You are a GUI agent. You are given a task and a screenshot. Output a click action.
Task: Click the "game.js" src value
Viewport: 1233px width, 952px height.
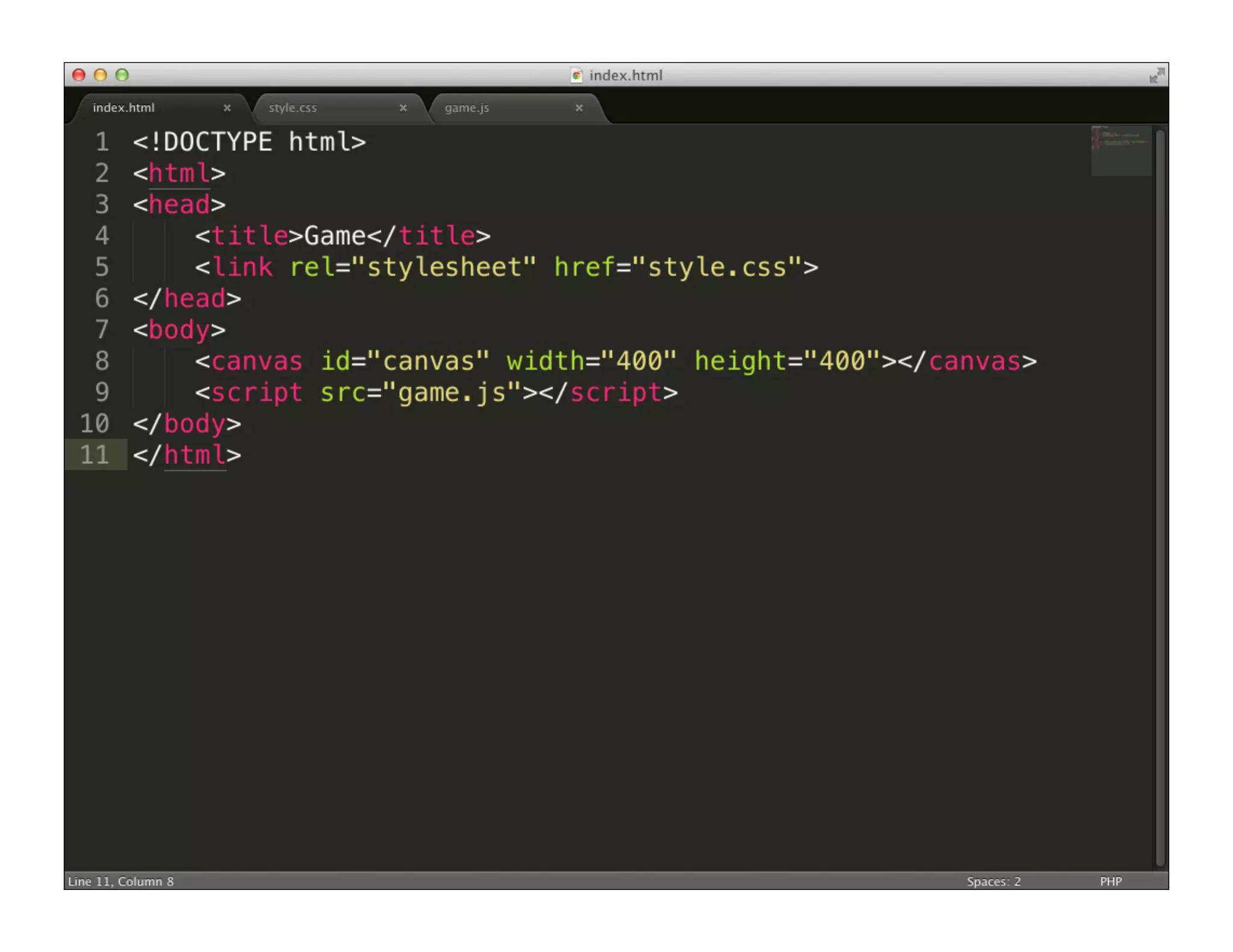(452, 392)
